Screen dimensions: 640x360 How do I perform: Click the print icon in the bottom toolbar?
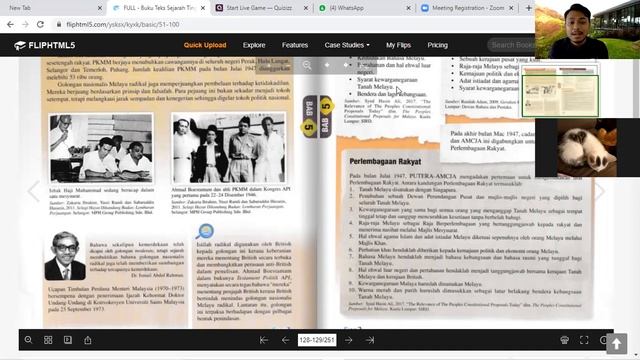click(x=564, y=340)
